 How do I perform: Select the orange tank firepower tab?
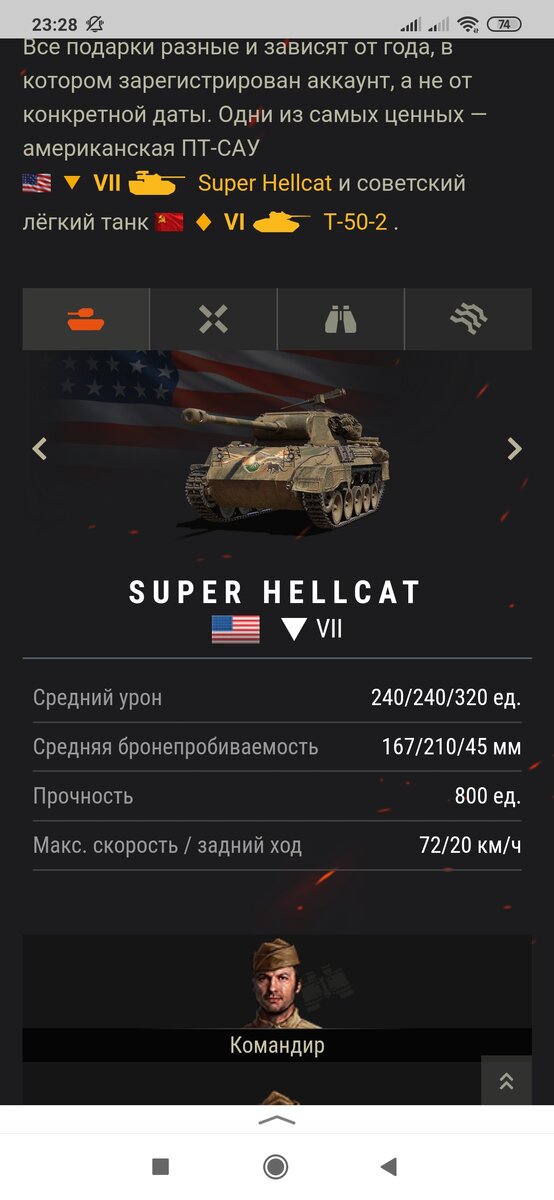(86, 319)
